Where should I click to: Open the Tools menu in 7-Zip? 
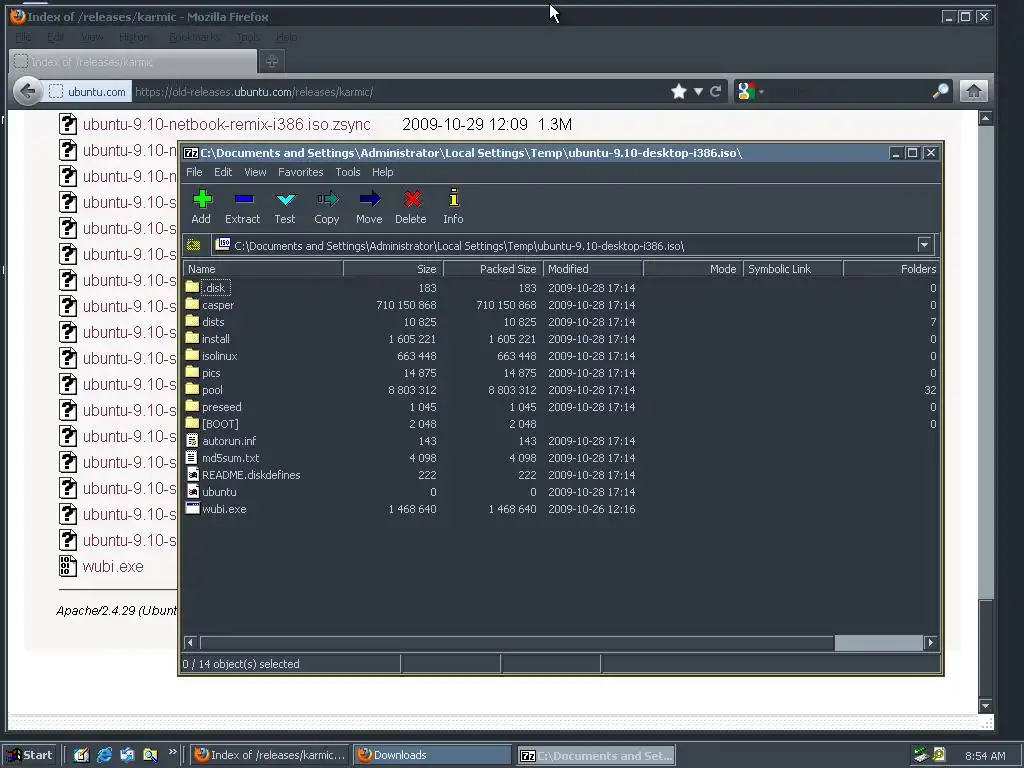[347, 172]
